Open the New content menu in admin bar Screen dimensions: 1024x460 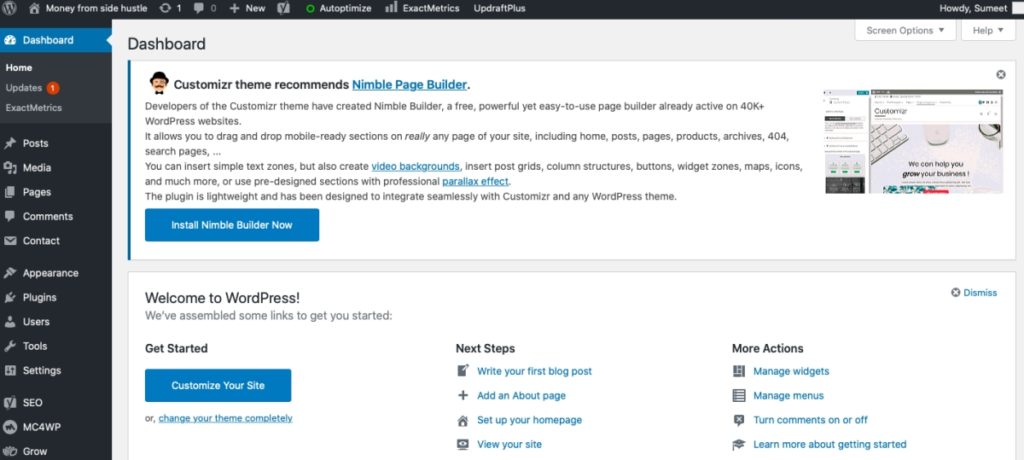click(x=248, y=8)
